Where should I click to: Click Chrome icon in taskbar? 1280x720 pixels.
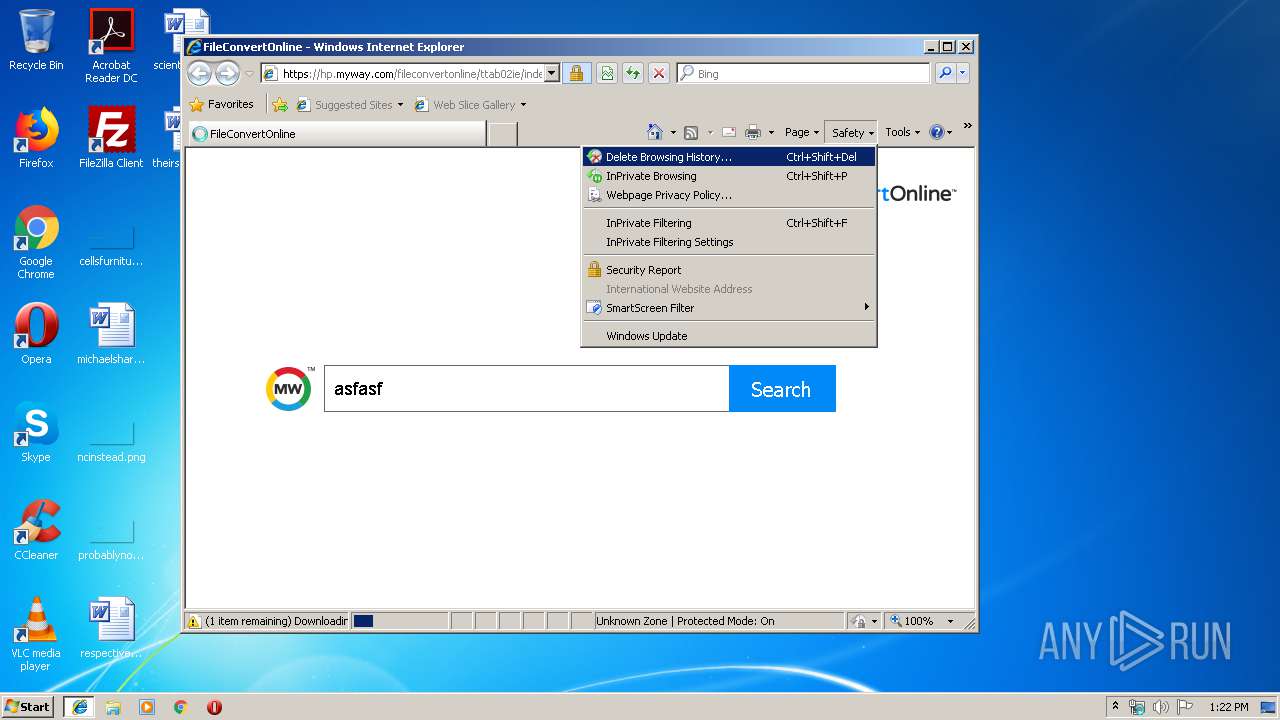pos(180,707)
